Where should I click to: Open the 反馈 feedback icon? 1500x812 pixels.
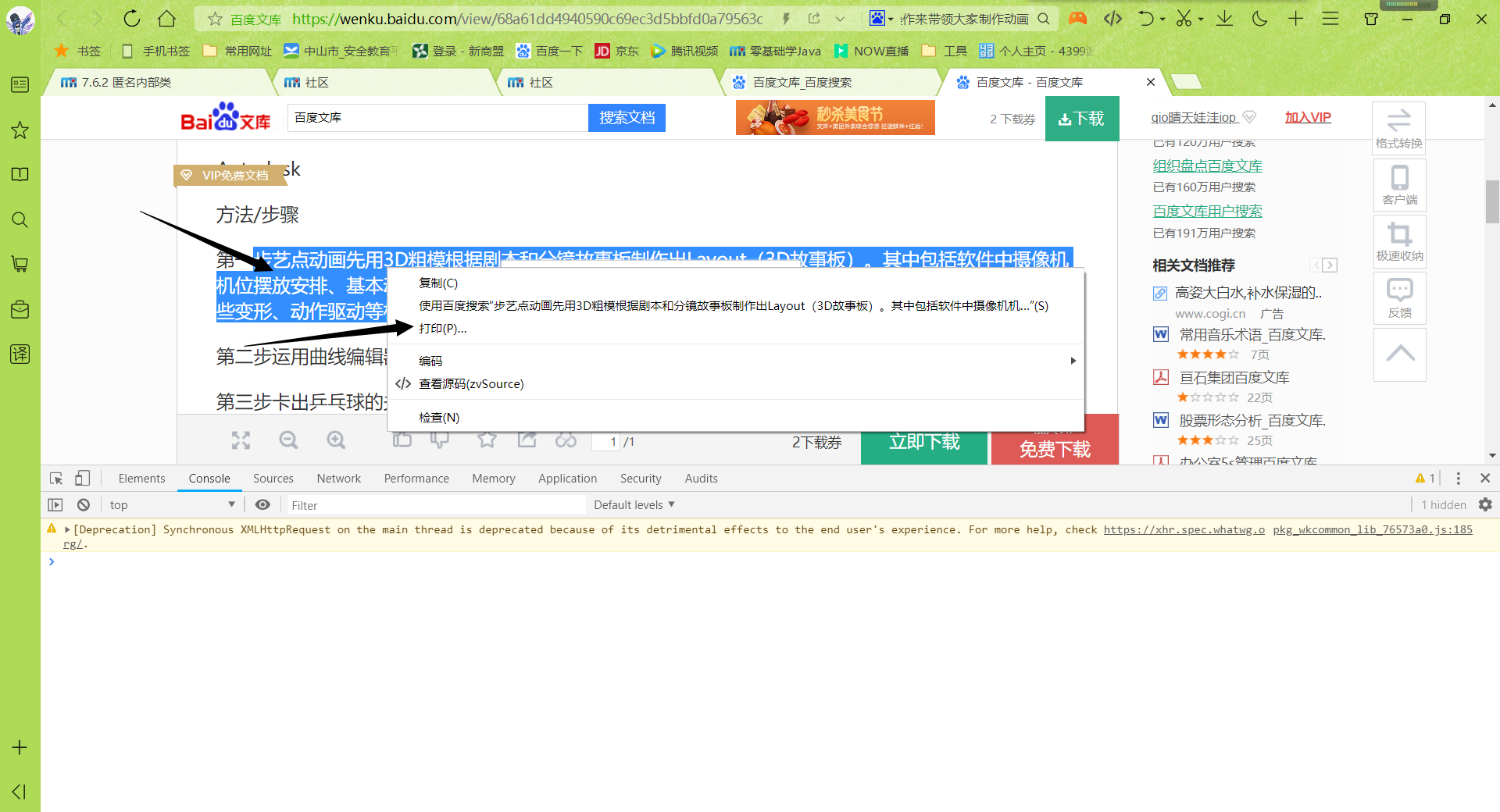pos(1399,298)
